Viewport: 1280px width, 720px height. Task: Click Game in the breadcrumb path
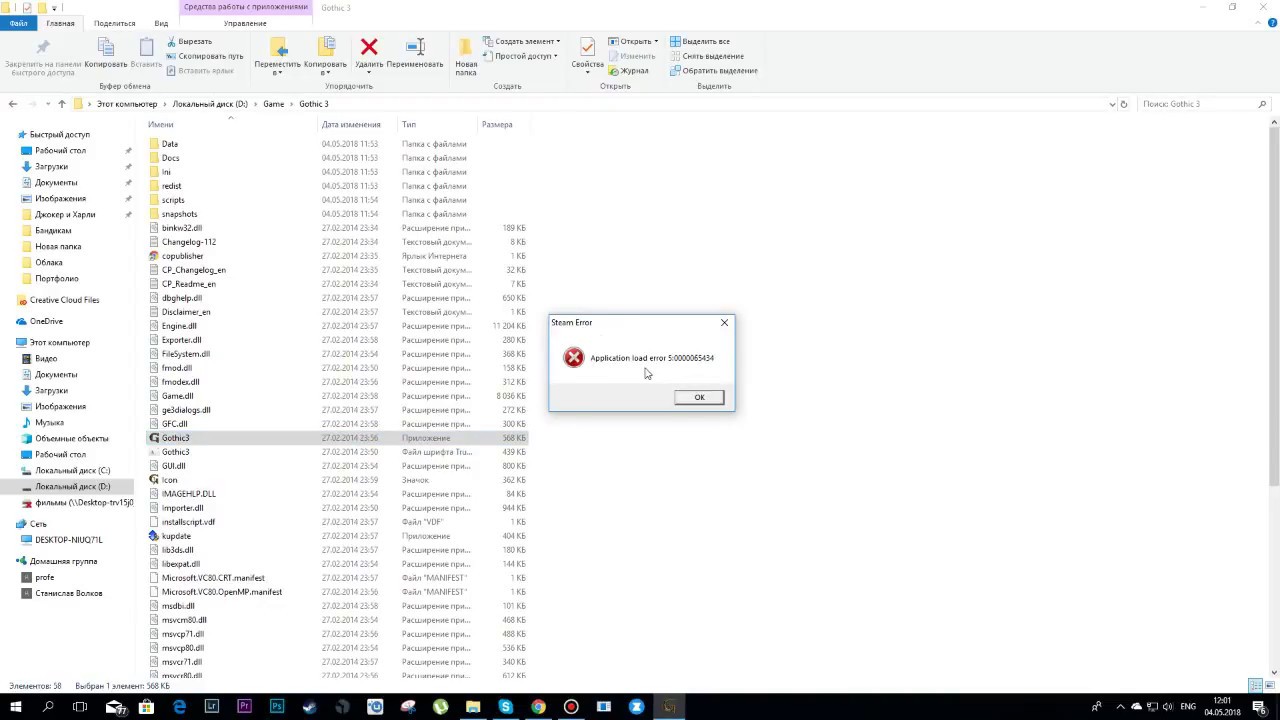tap(274, 104)
